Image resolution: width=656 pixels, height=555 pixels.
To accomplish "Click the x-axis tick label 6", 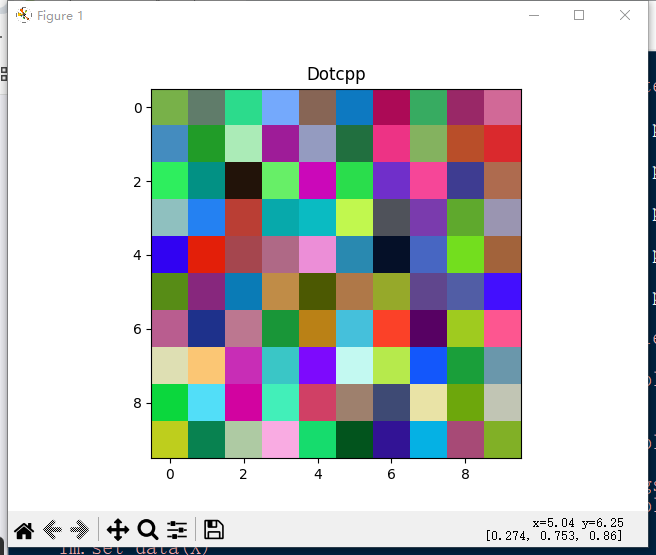I will coord(392,474).
